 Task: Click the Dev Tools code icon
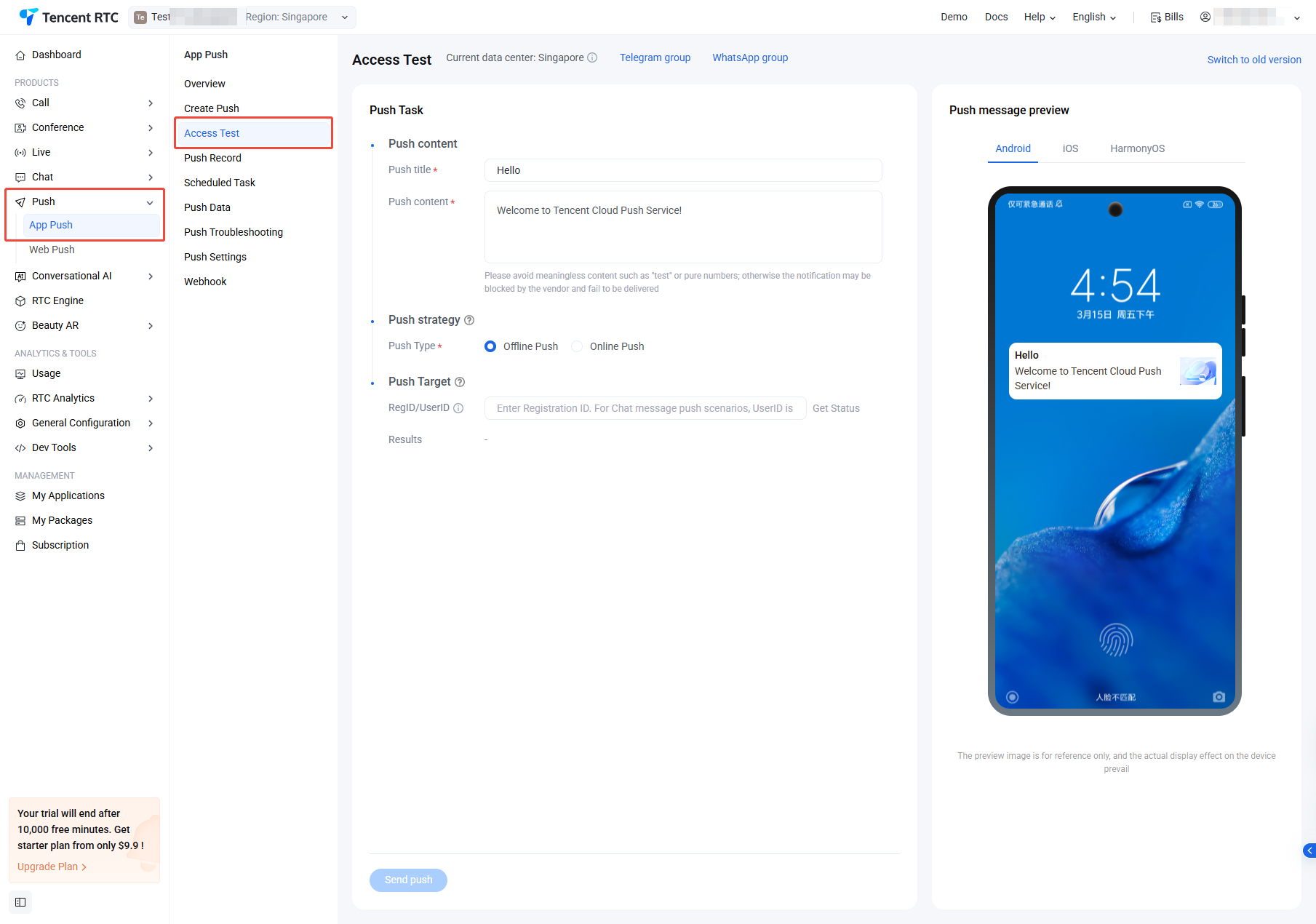coord(20,448)
